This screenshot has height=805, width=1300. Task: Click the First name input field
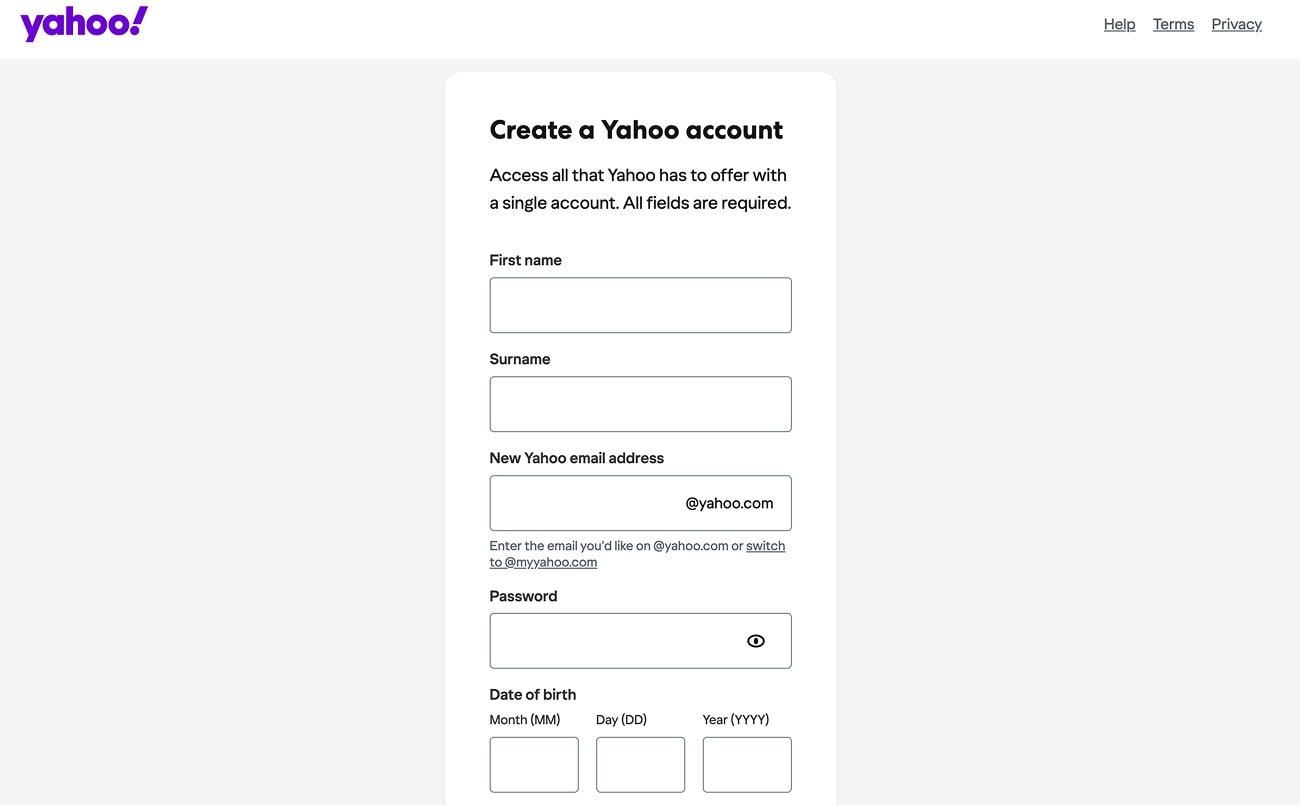[640, 304]
